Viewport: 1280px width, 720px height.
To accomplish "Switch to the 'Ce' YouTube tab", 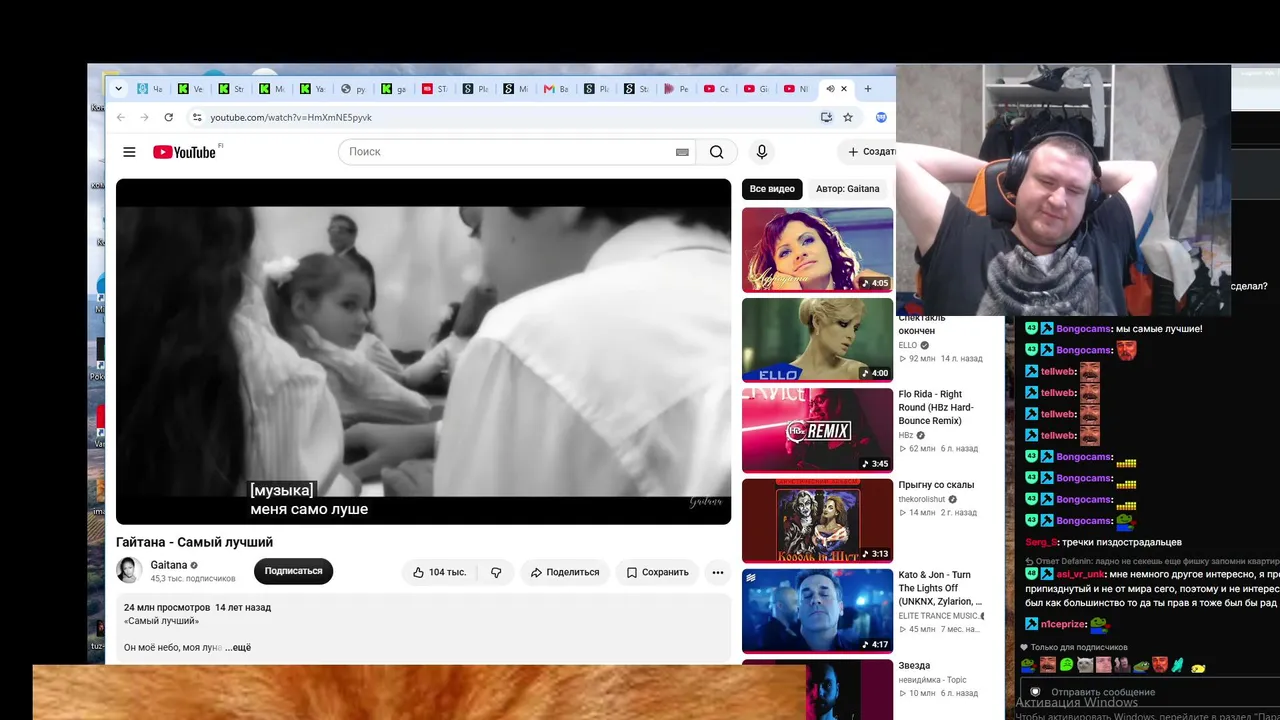I will (717, 89).
